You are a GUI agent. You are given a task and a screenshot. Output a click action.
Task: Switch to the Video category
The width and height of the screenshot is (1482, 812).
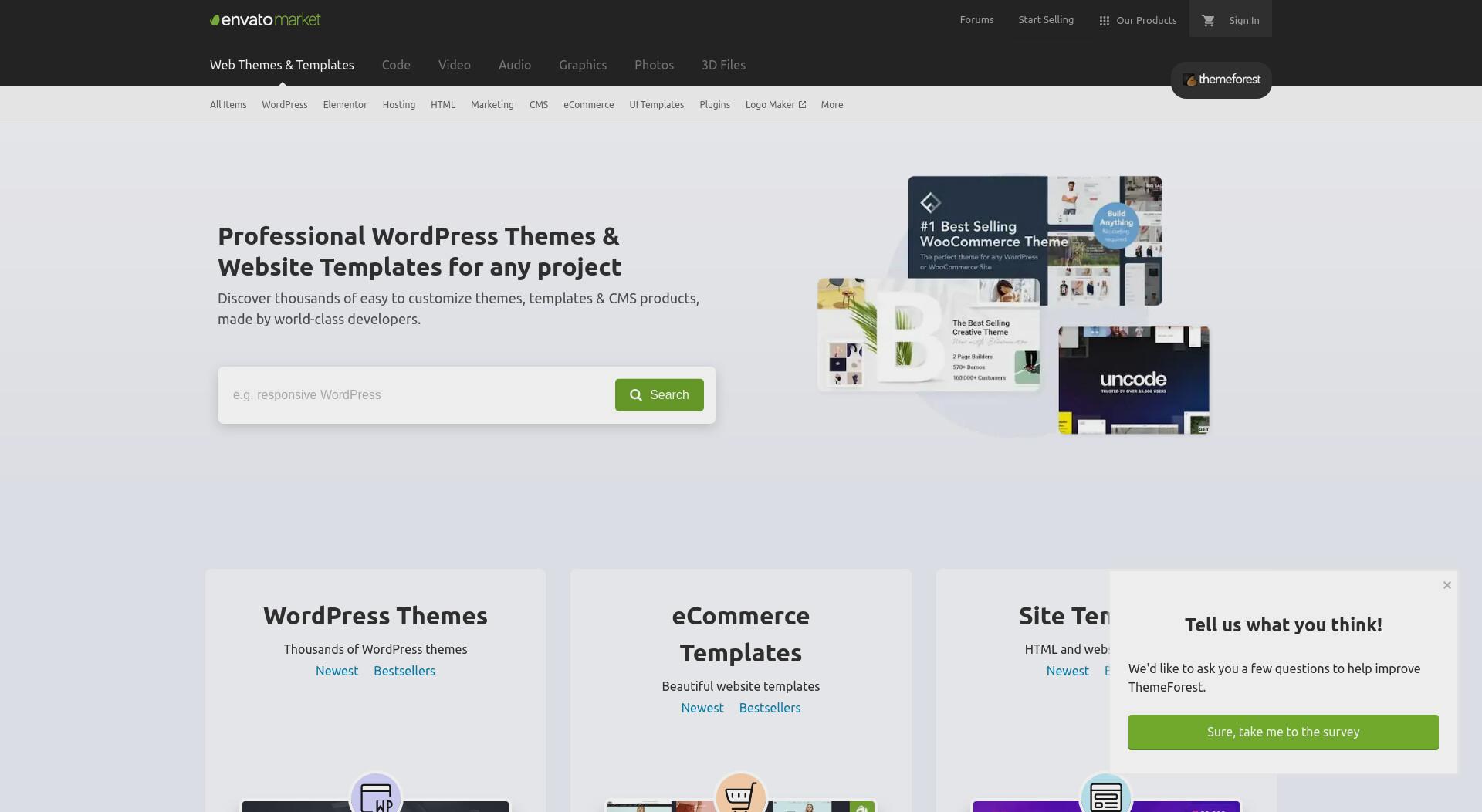(x=455, y=65)
